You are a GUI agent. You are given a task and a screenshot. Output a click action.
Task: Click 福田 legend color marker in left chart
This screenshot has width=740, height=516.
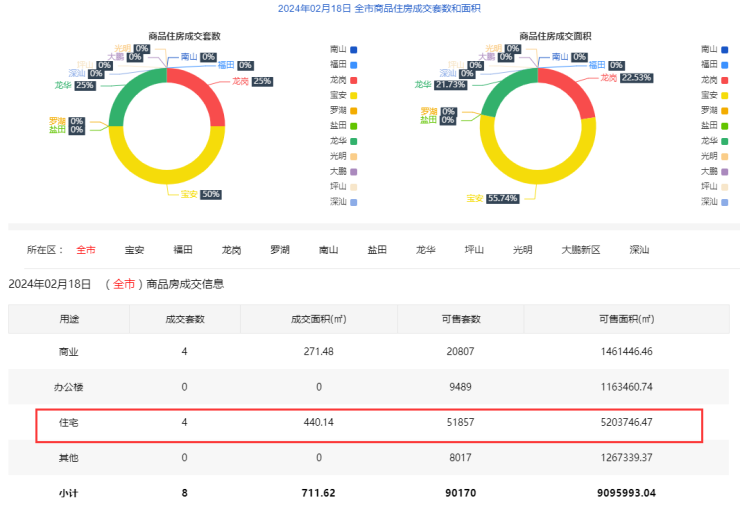click(x=354, y=65)
